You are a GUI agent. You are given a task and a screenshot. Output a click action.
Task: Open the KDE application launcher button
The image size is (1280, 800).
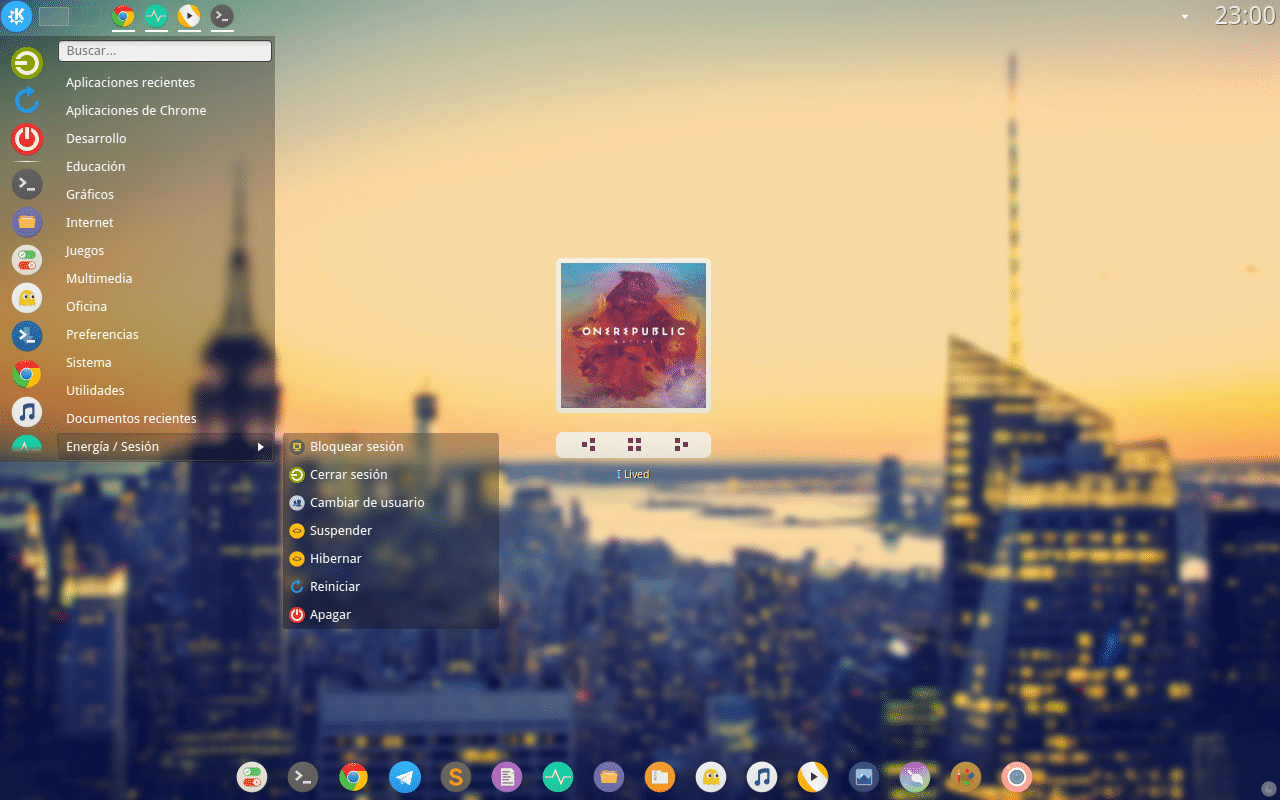[x=17, y=16]
